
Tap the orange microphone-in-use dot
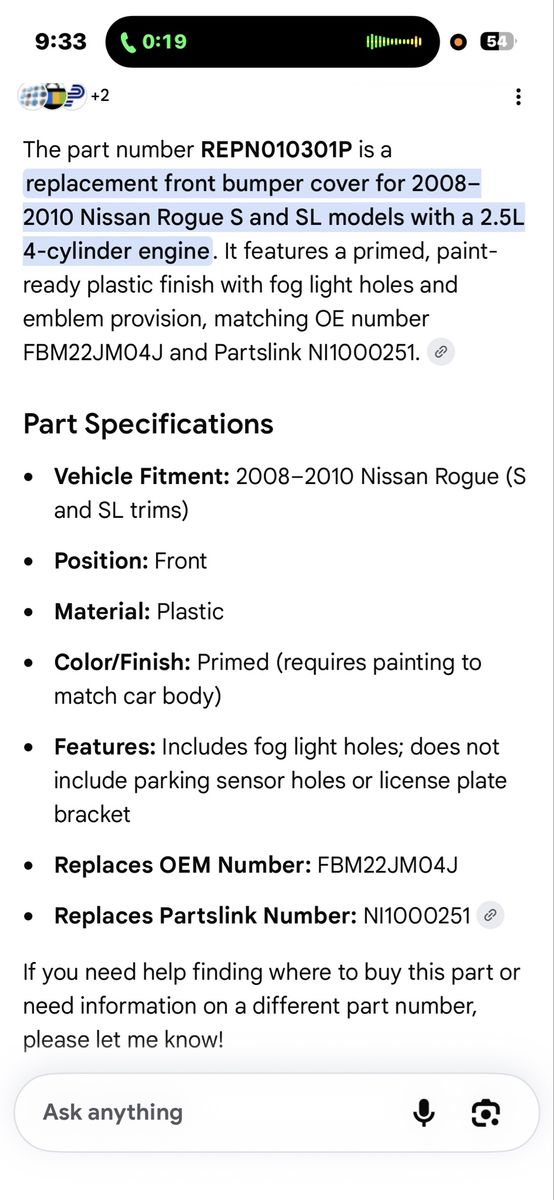459,42
